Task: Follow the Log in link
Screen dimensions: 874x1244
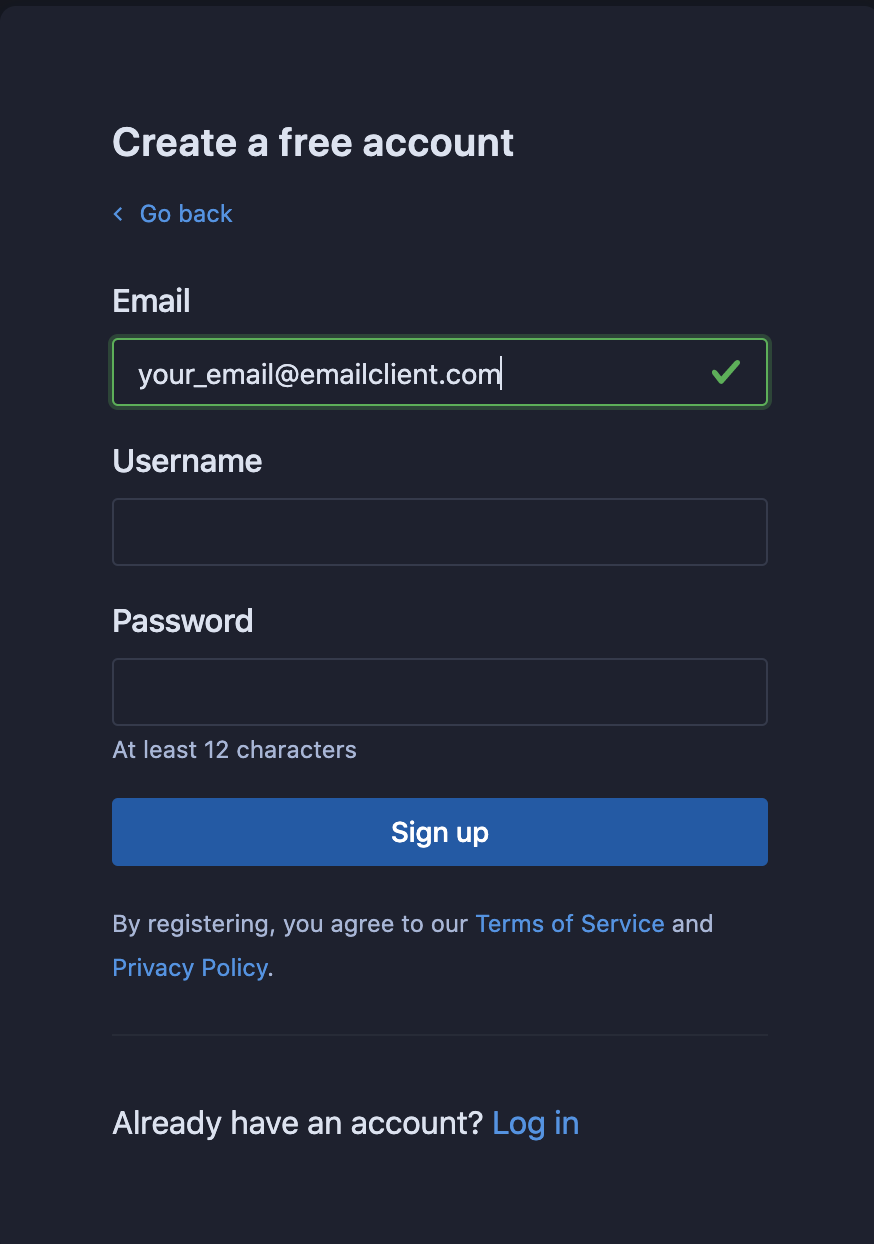Action: pyautogui.click(x=535, y=1122)
